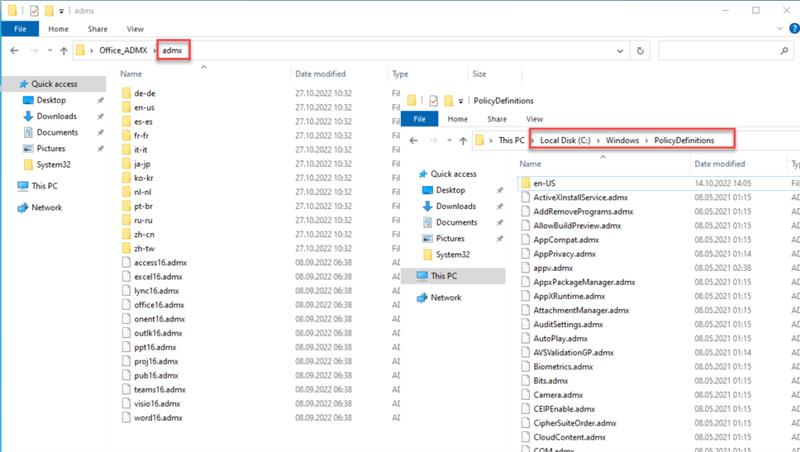Viewport: 800px width, 452px height.
Task: Open the Share tab in the admx window
Action: tap(97, 29)
